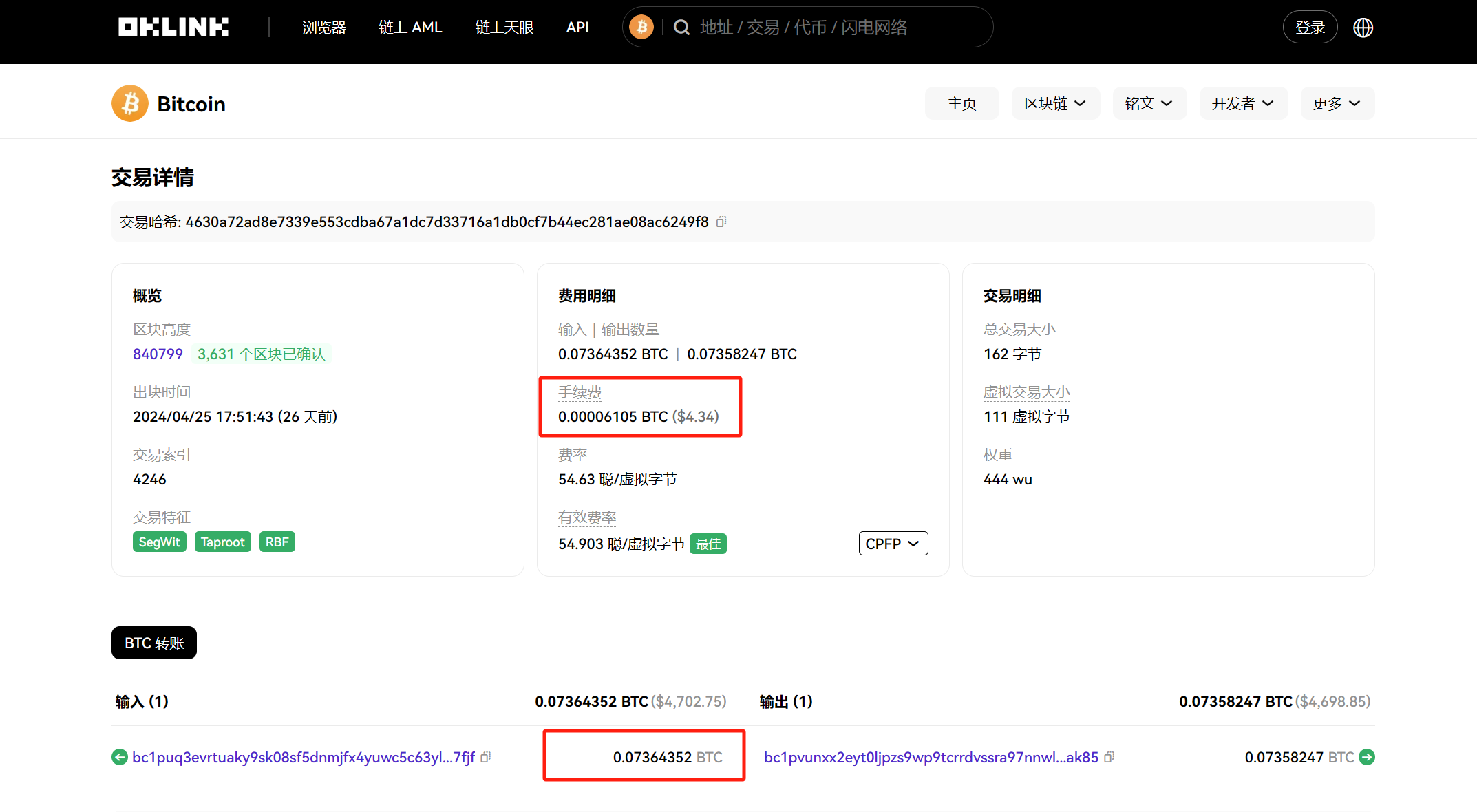The height and width of the screenshot is (812, 1477).
Task: Expand the 开发者 menu
Action: click(x=1243, y=103)
